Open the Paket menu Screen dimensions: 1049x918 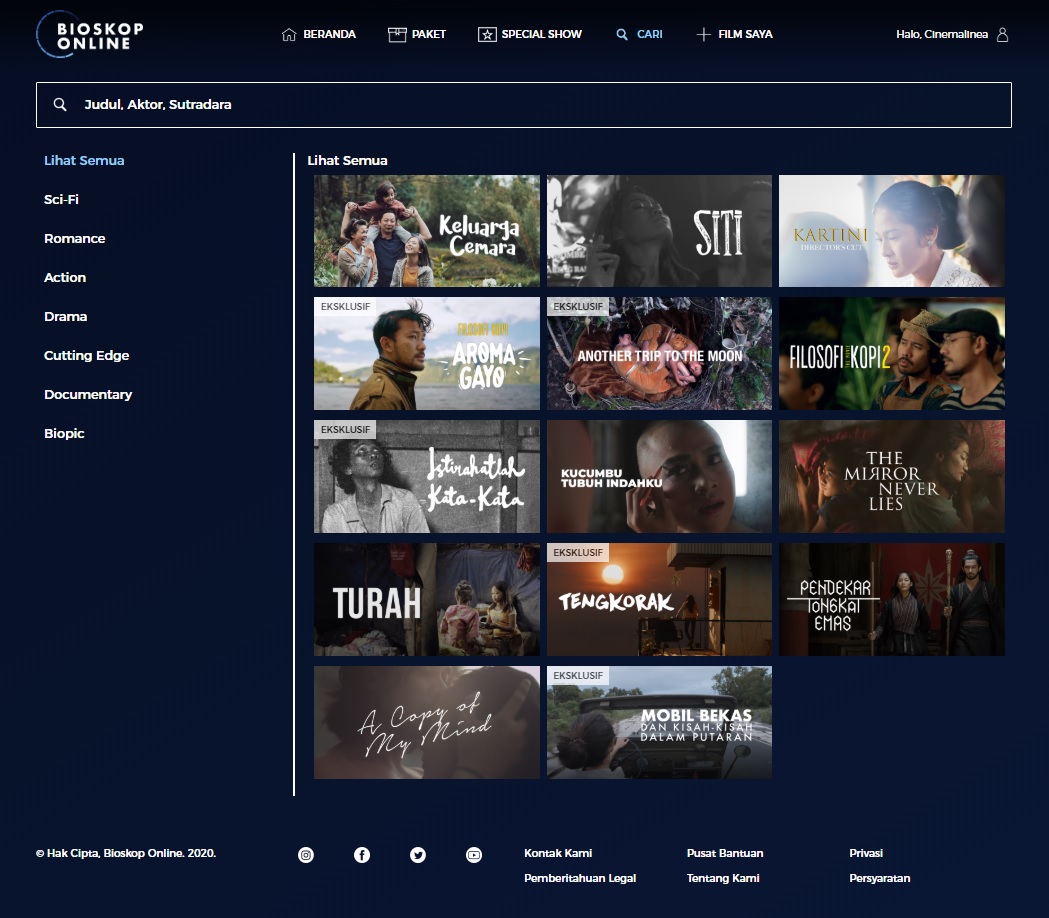click(x=429, y=34)
